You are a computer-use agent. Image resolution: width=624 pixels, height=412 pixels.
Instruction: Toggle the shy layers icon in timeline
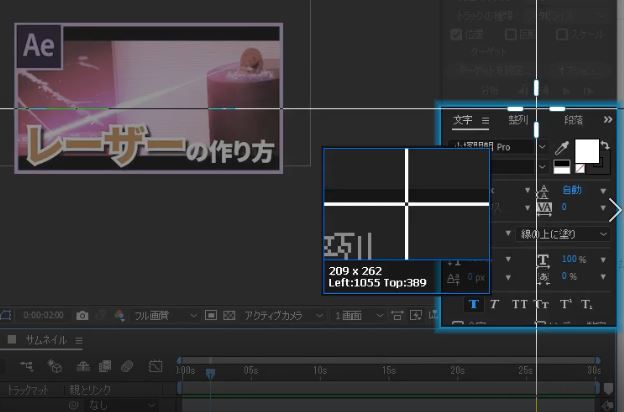click(x=83, y=366)
